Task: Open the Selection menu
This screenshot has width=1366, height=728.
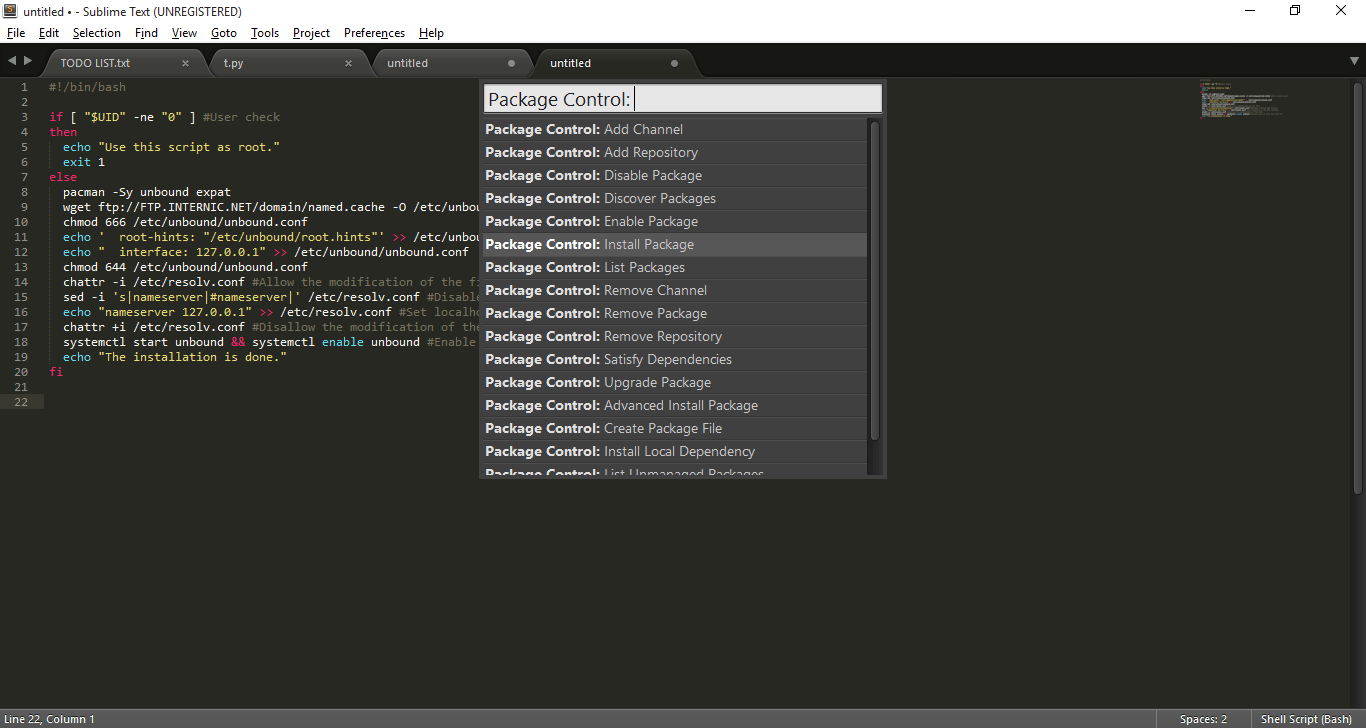Action: 97,33
